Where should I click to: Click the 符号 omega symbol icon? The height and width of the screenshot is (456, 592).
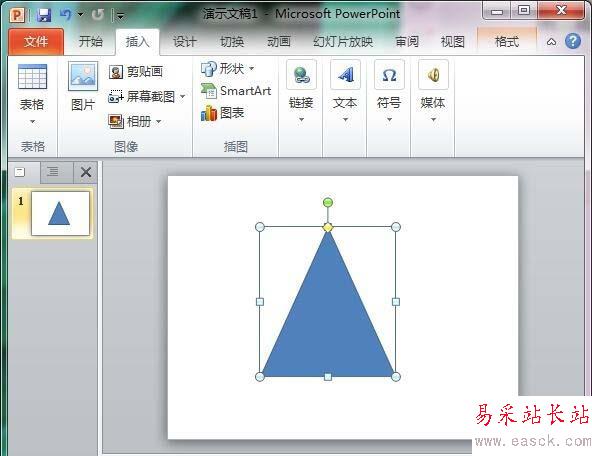(x=389, y=75)
